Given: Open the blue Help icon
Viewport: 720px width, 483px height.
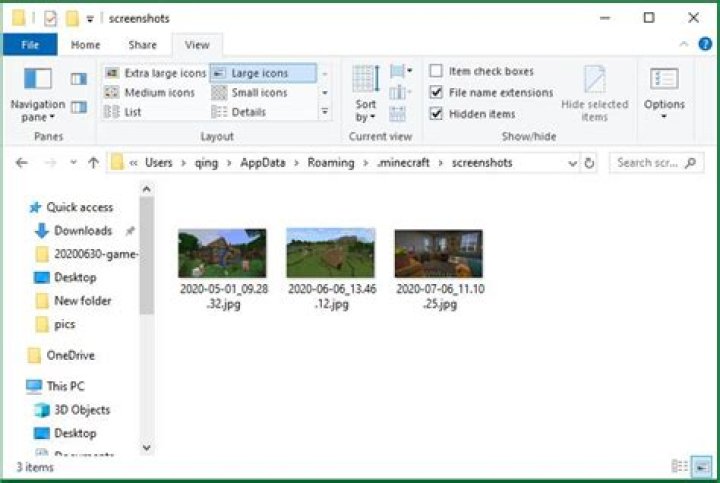Looking at the screenshot, I should 705,44.
